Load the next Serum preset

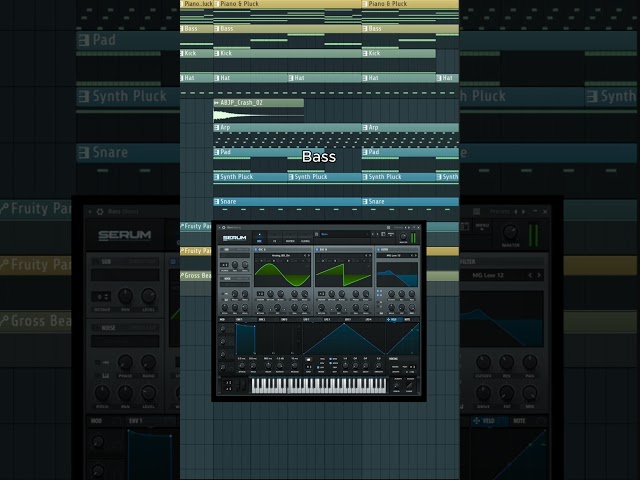tap(378, 234)
